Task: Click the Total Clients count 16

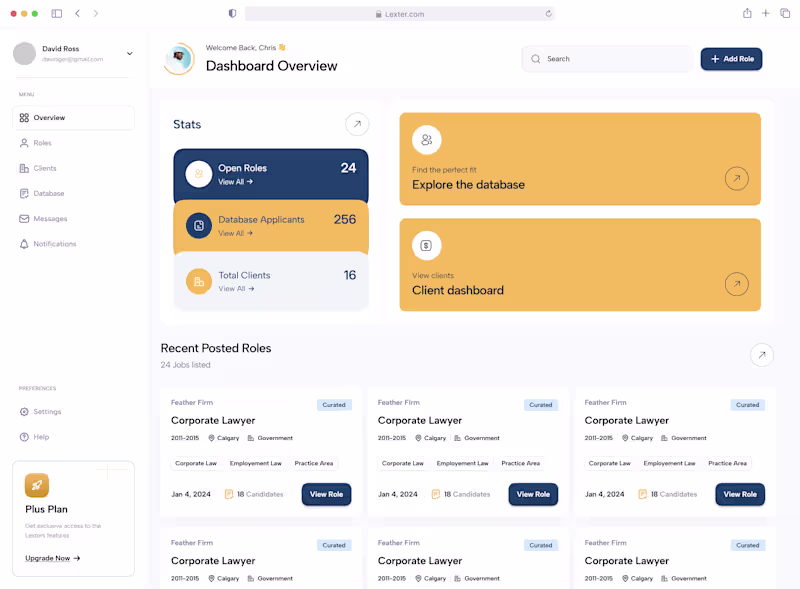Action: (x=350, y=276)
